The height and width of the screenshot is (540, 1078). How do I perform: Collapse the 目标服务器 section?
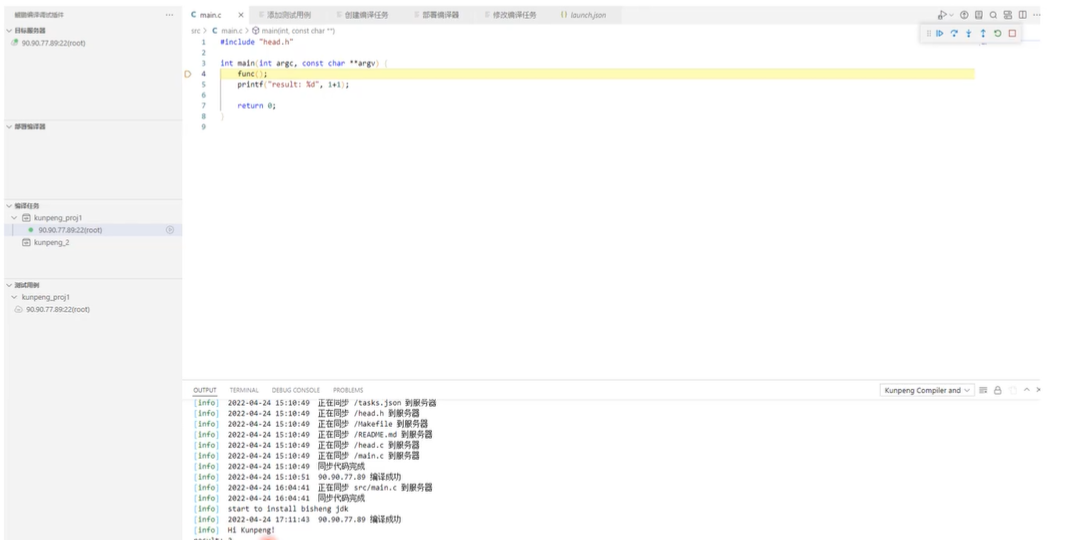pos(9,30)
